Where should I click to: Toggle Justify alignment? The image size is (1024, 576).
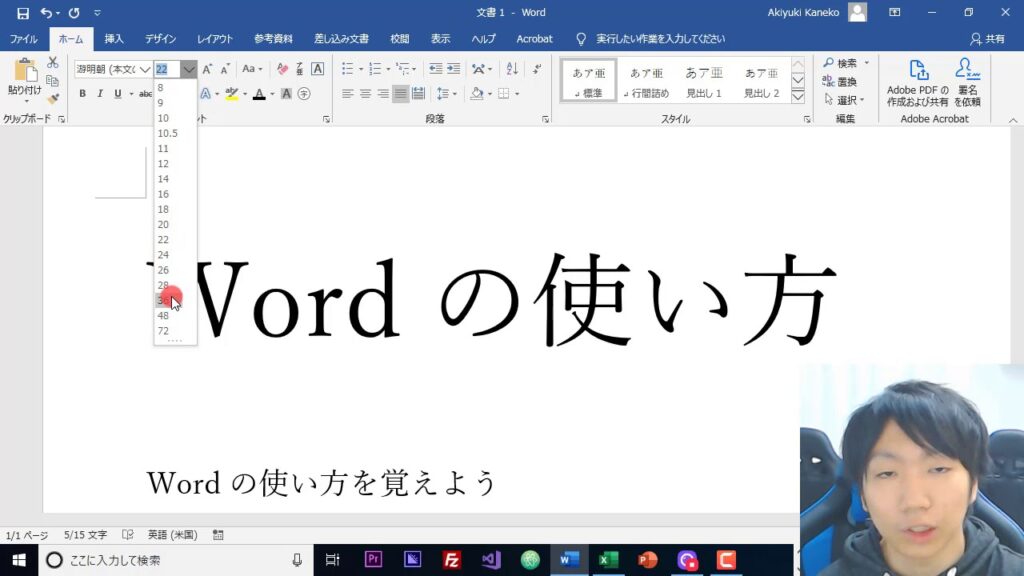click(x=400, y=94)
